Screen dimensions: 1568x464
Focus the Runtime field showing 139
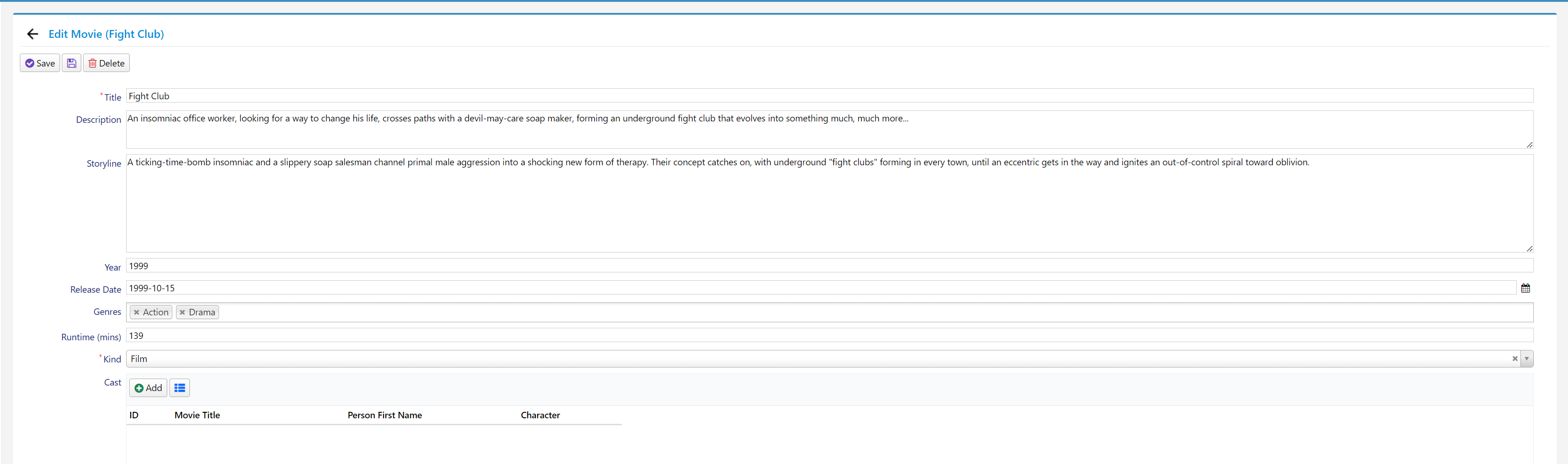829,336
